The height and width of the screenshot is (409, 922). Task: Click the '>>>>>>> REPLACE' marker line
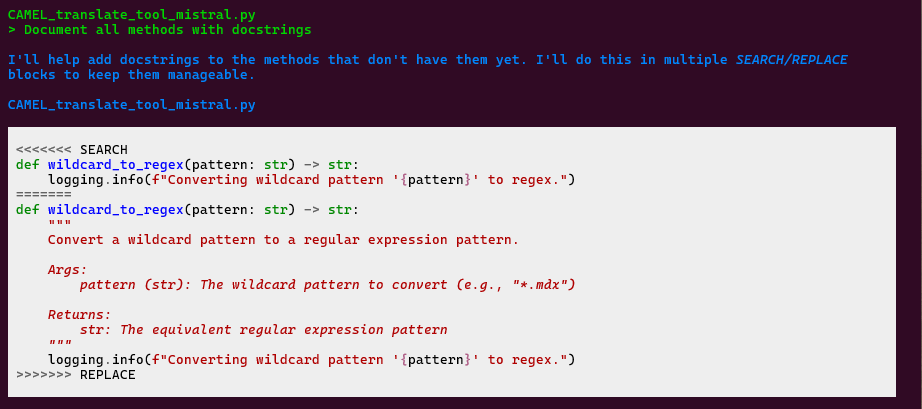75,375
